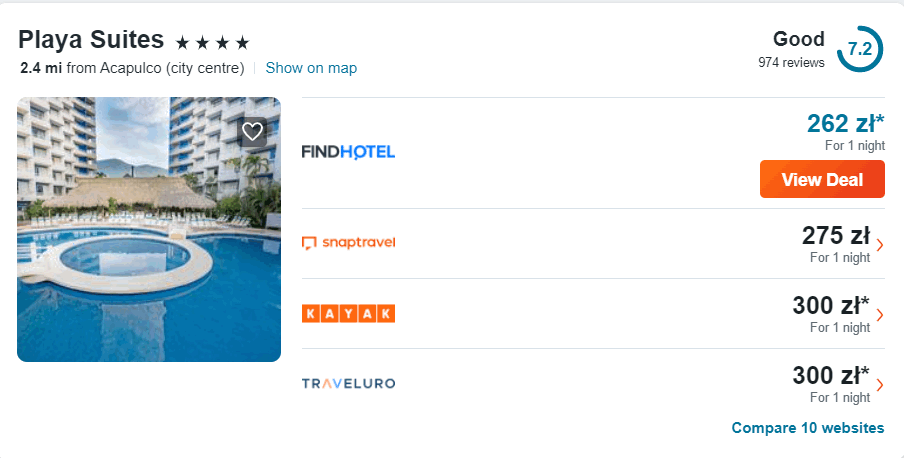The height and width of the screenshot is (458, 904).
Task: Open the Show on map link
Action: (311, 68)
